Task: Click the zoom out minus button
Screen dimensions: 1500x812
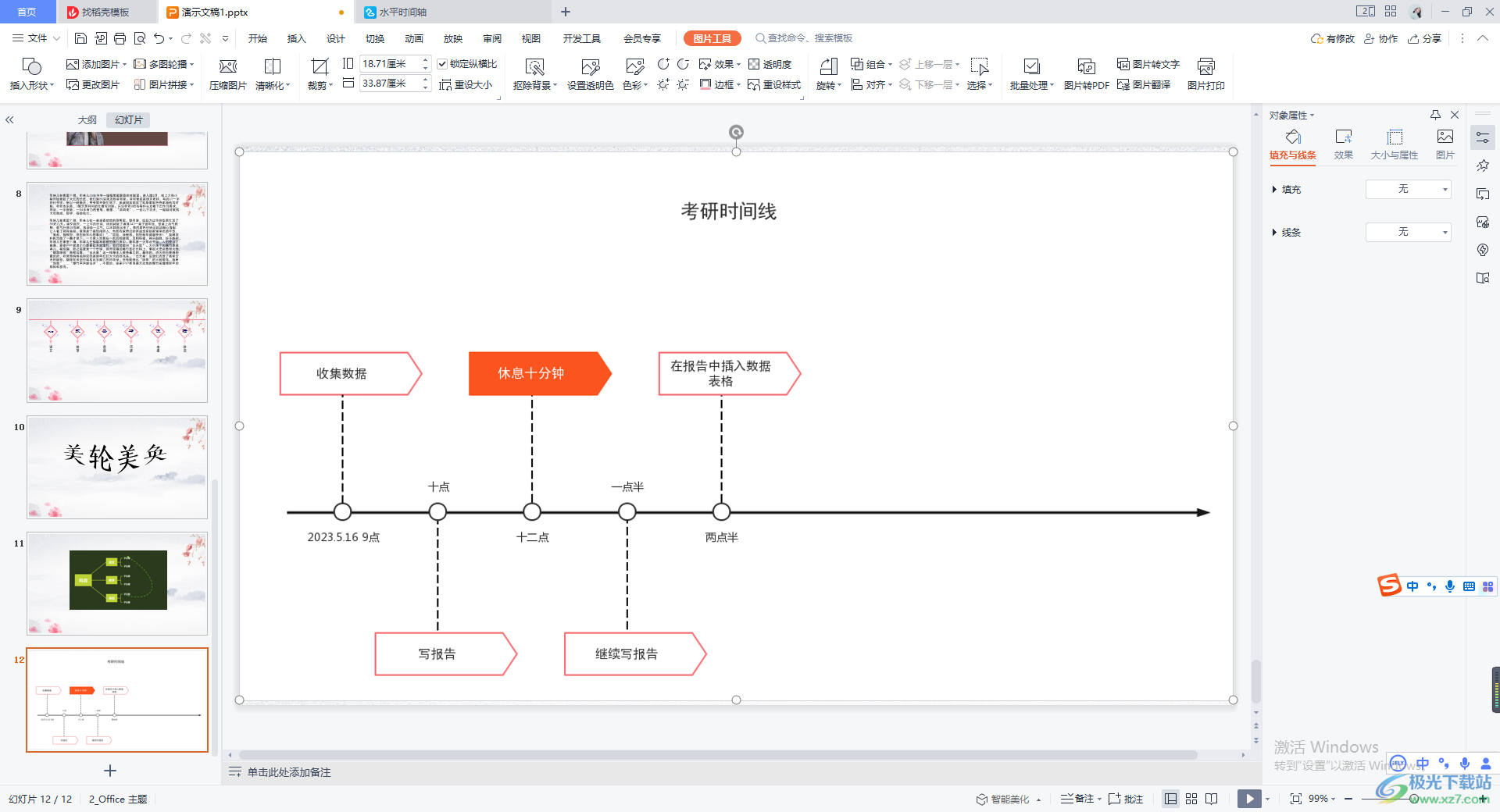Action: click(x=1349, y=799)
